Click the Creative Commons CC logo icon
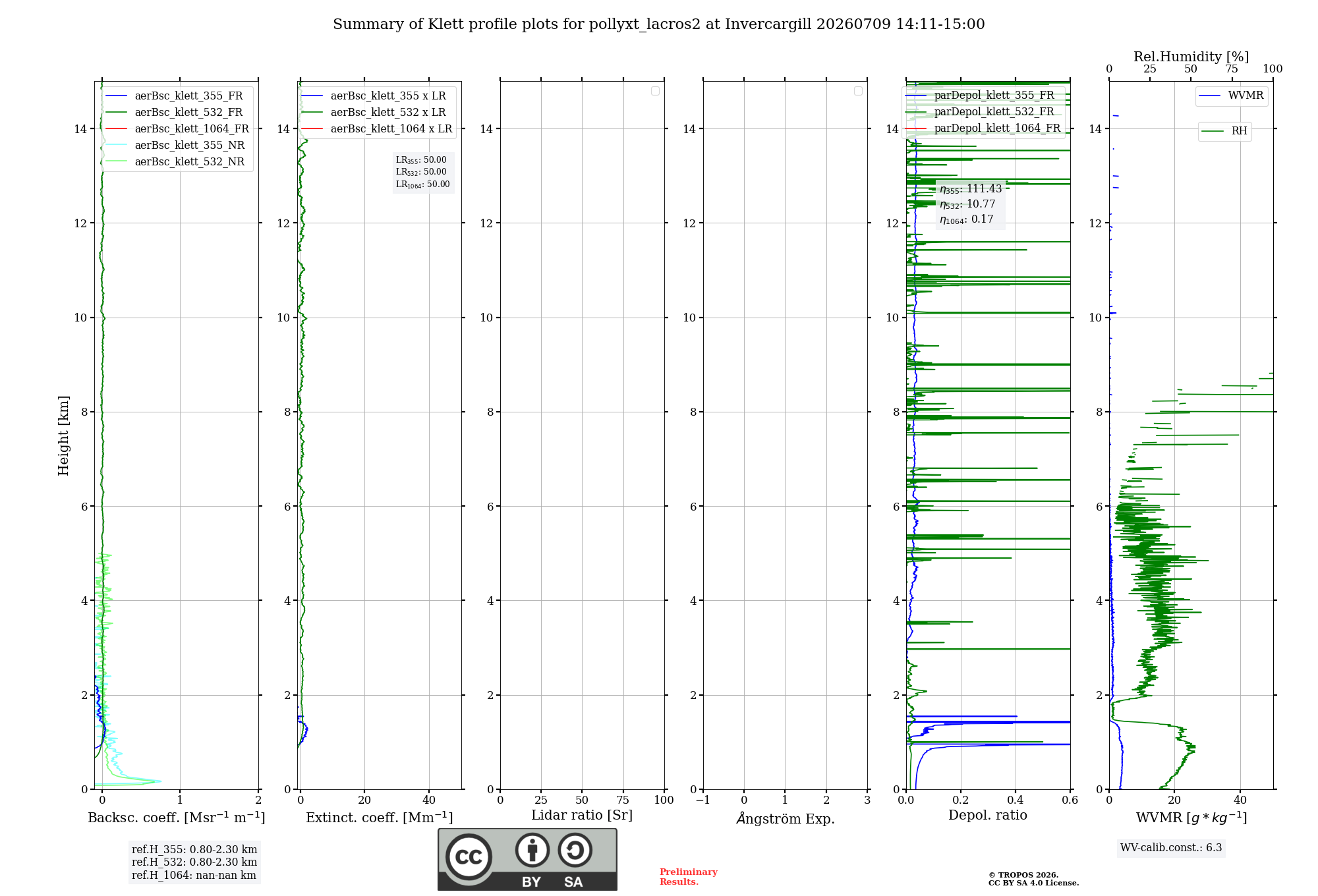Screen dimensions: 1318x896 click(x=469, y=856)
